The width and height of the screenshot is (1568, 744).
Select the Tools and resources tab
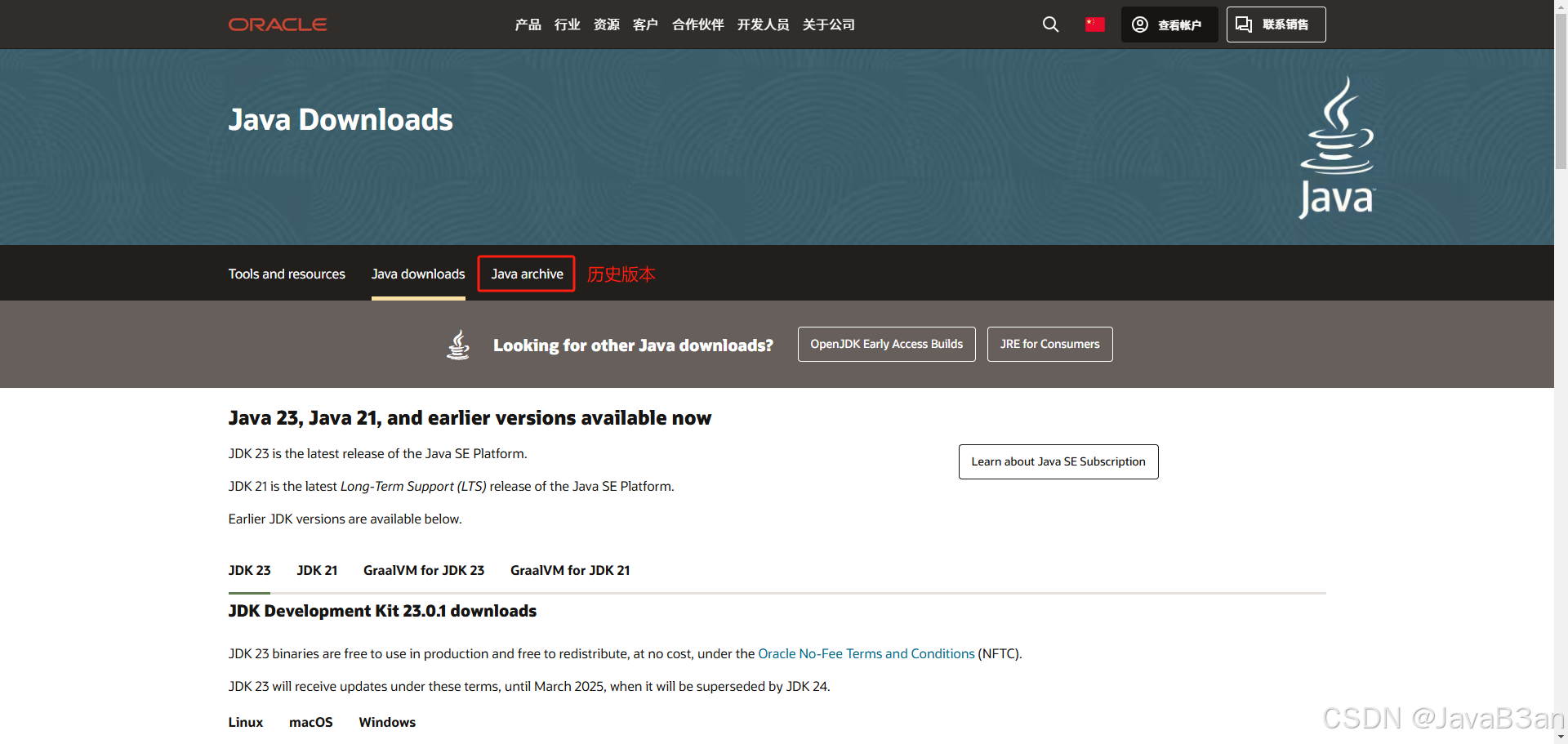[x=287, y=274]
